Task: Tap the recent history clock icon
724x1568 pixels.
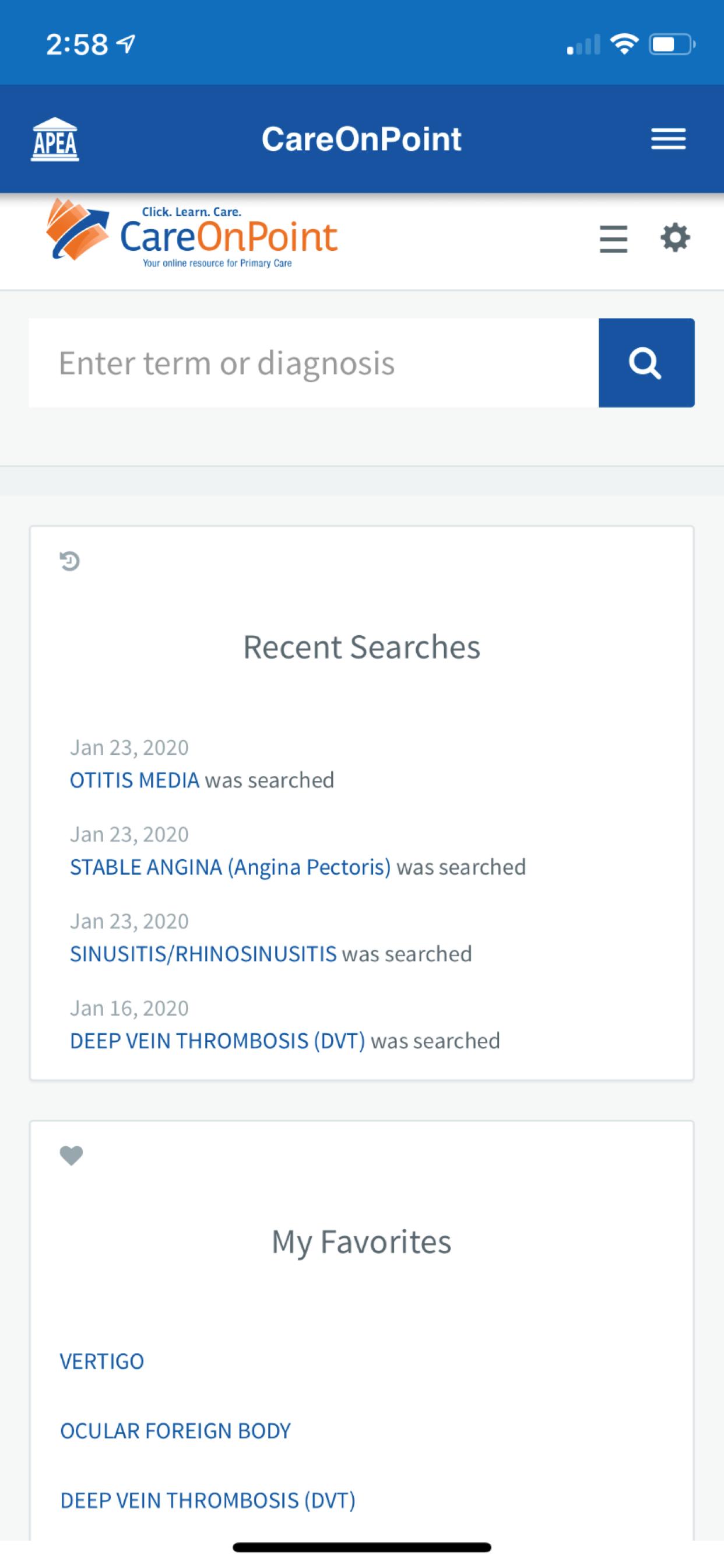Action: coord(70,561)
